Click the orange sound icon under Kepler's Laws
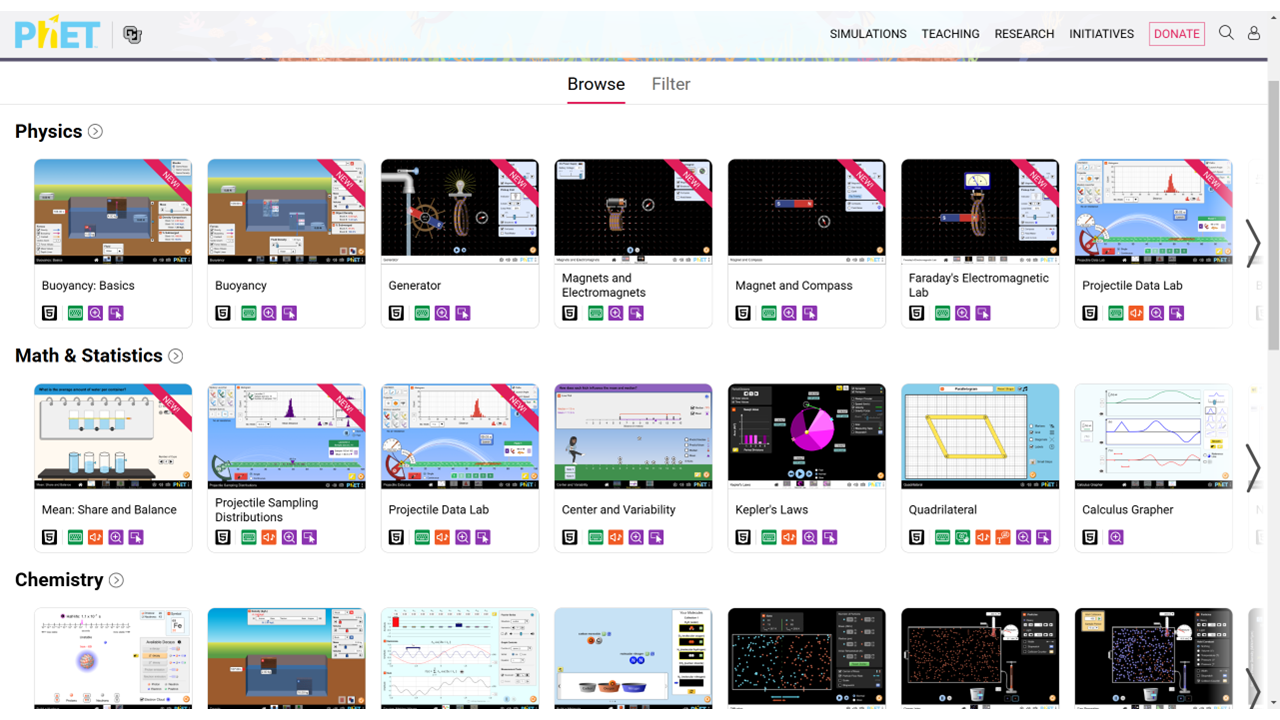The width and height of the screenshot is (1280, 720). click(x=789, y=537)
